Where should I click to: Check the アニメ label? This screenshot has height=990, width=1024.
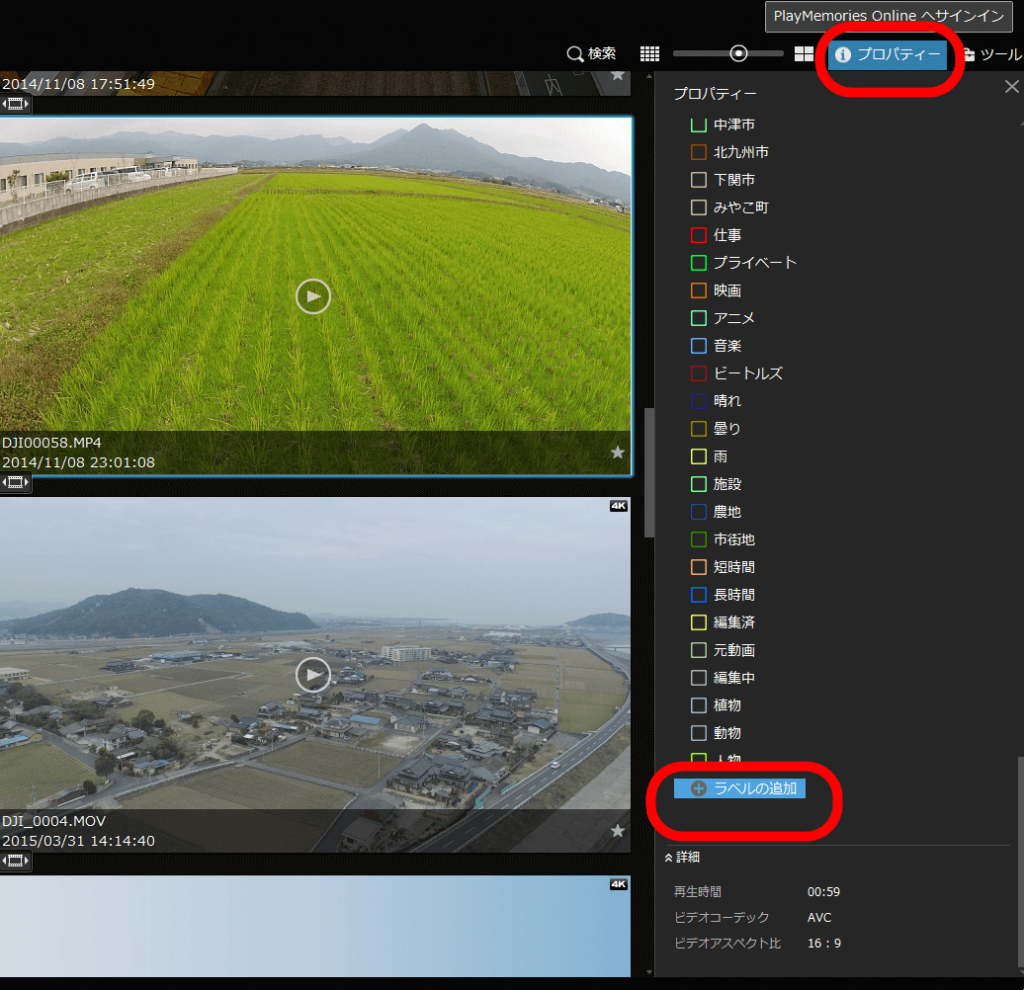click(698, 318)
